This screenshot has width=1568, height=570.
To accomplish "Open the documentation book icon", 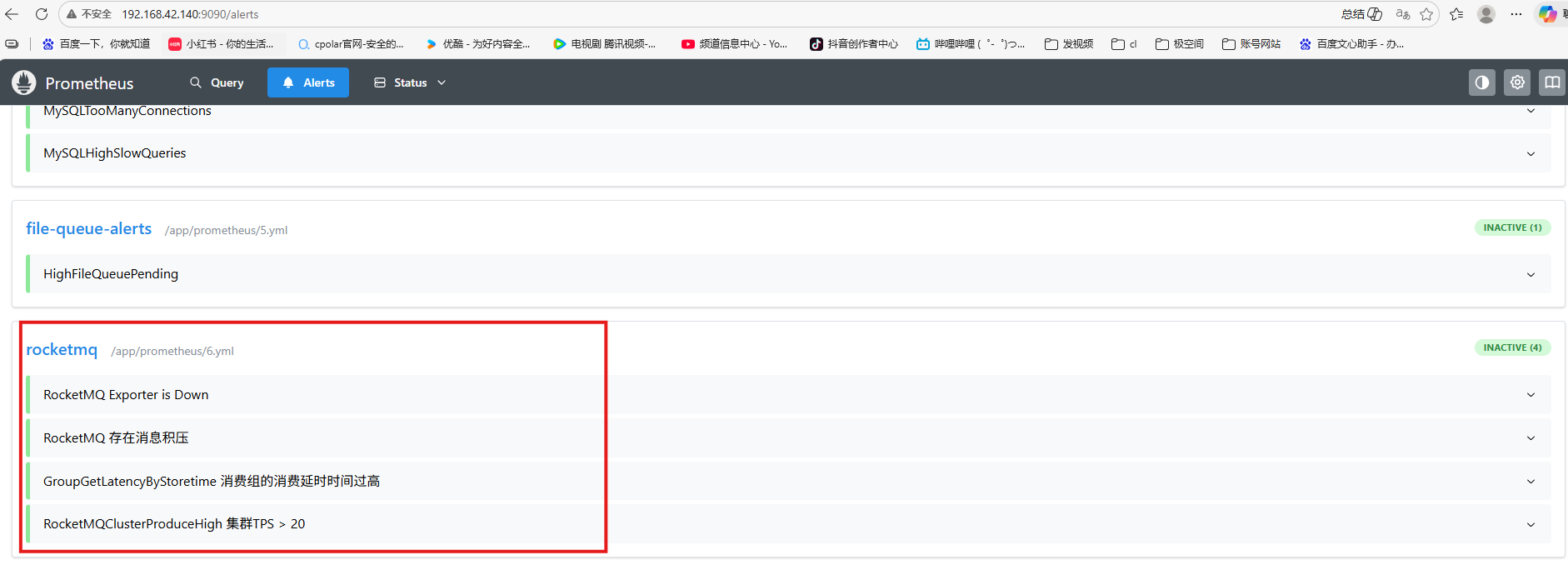I will tap(1551, 82).
